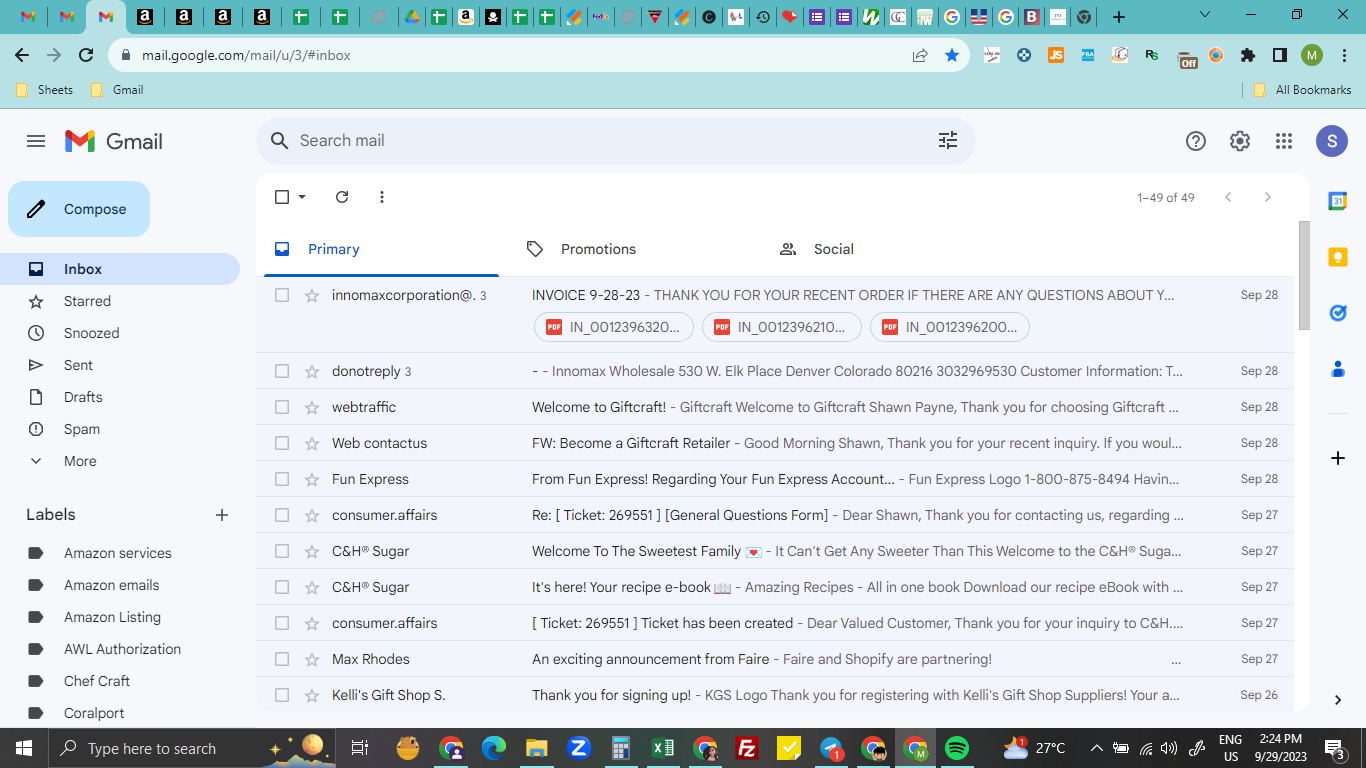
Task: Star the webtraffic Giftcraft welcome email
Action: point(312,407)
